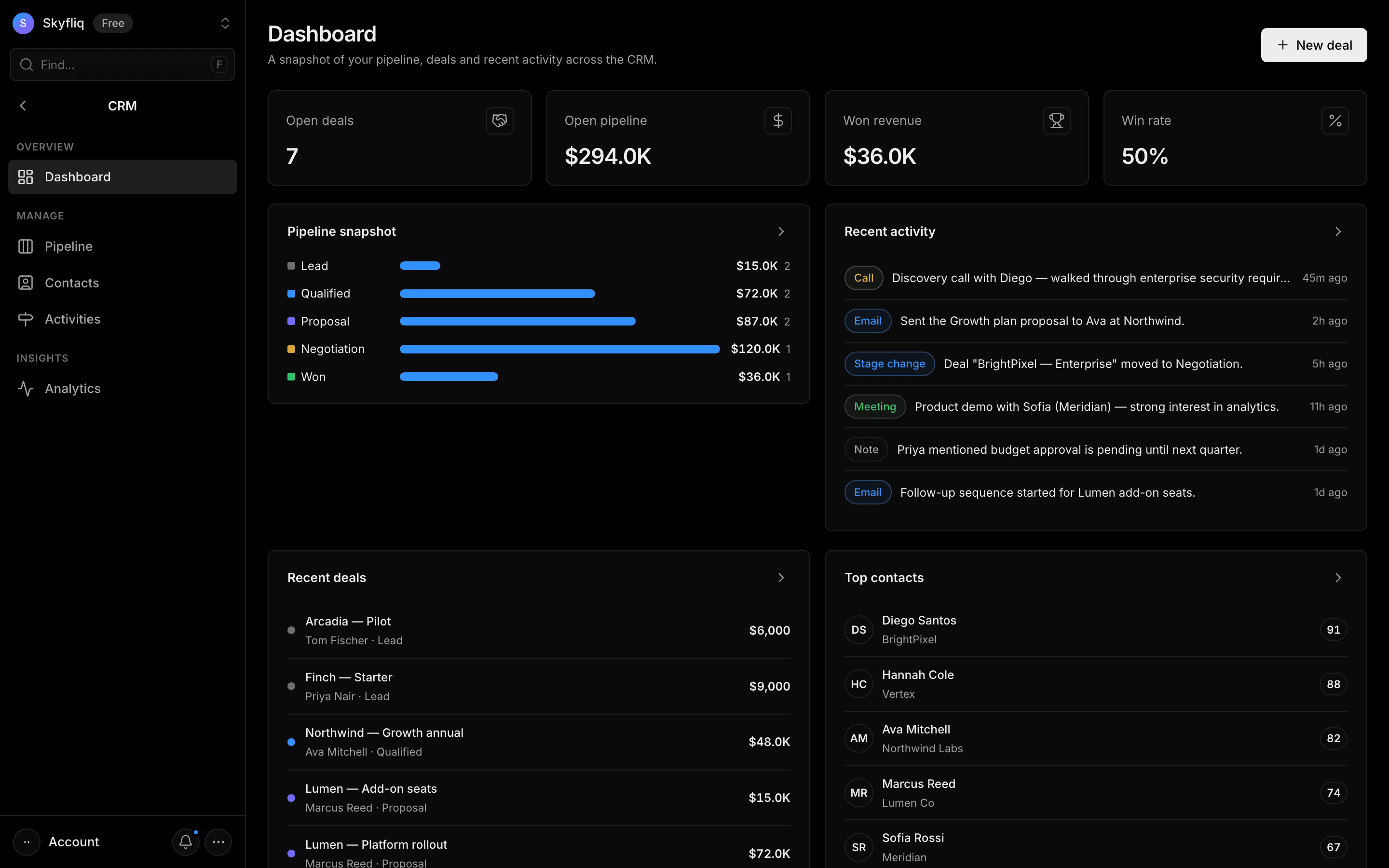This screenshot has width=1389, height=868.
Task: Open the Arcadia — Pilot deal
Action: point(538,630)
